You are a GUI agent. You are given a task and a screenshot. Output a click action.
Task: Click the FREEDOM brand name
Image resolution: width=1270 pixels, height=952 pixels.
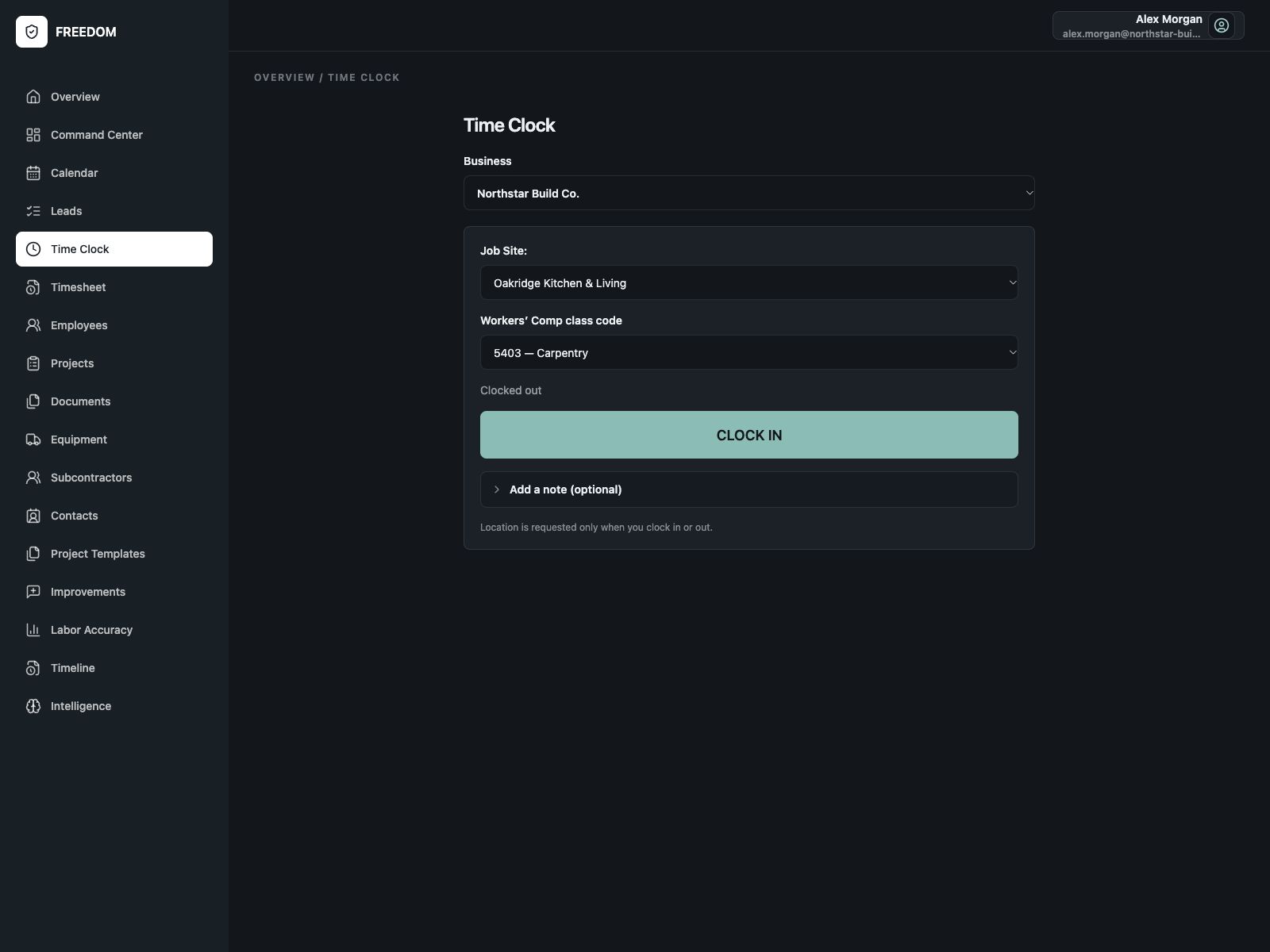click(86, 32)
